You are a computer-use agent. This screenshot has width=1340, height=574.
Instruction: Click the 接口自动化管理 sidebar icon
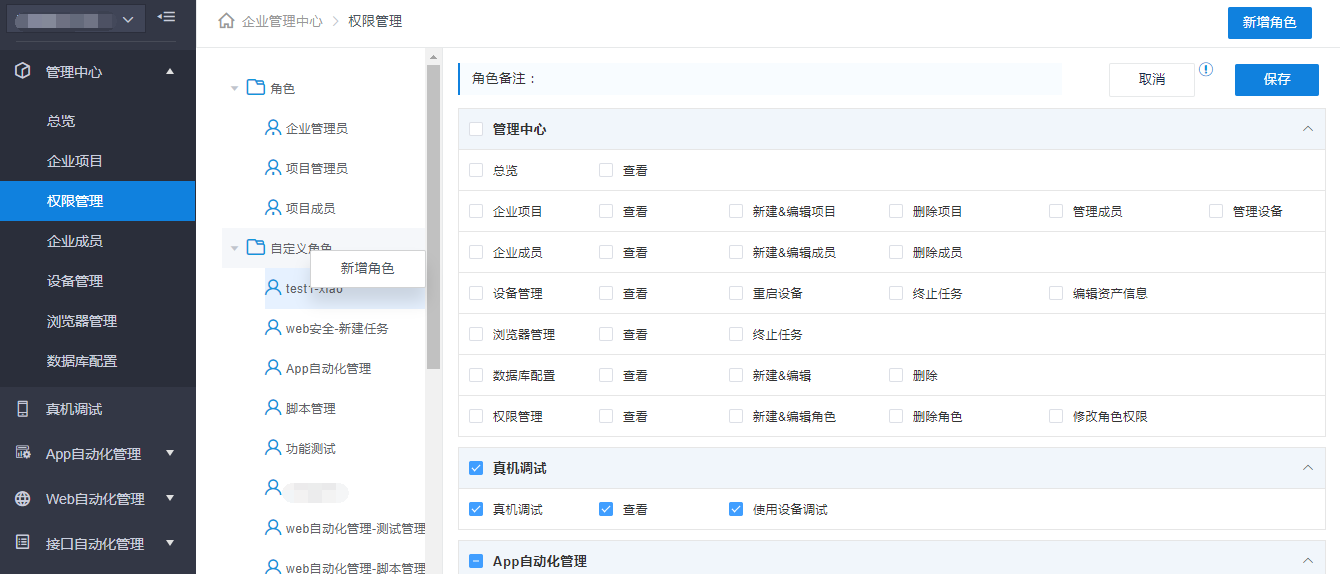pyautogui.click(x=23, y=543)
